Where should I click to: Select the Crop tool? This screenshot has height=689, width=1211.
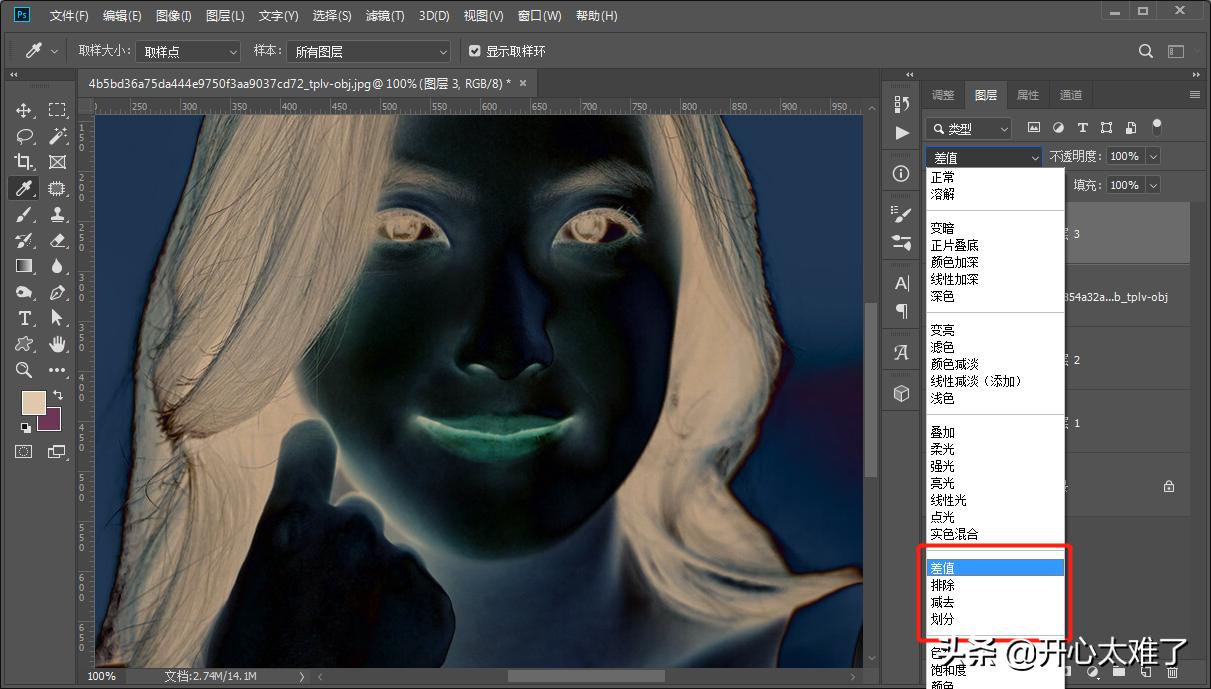tap(24, 162)
